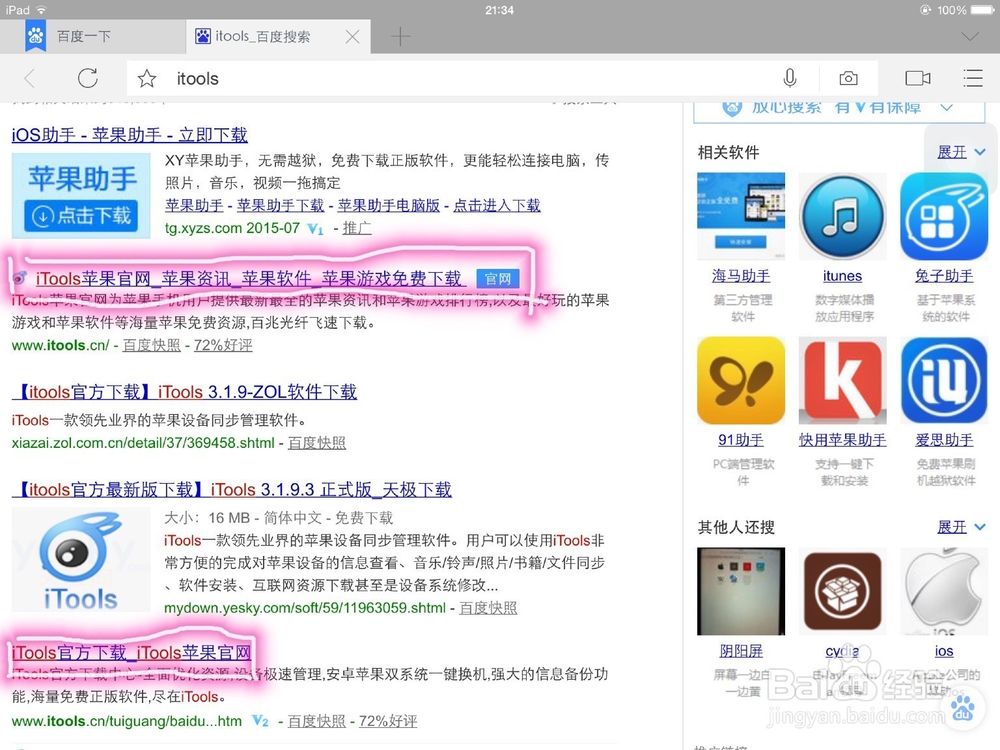The width and height of the screenshot is (1000, 750).
Task: Click the www.itools.cn/ green URL text
Action: coord(60,345)
